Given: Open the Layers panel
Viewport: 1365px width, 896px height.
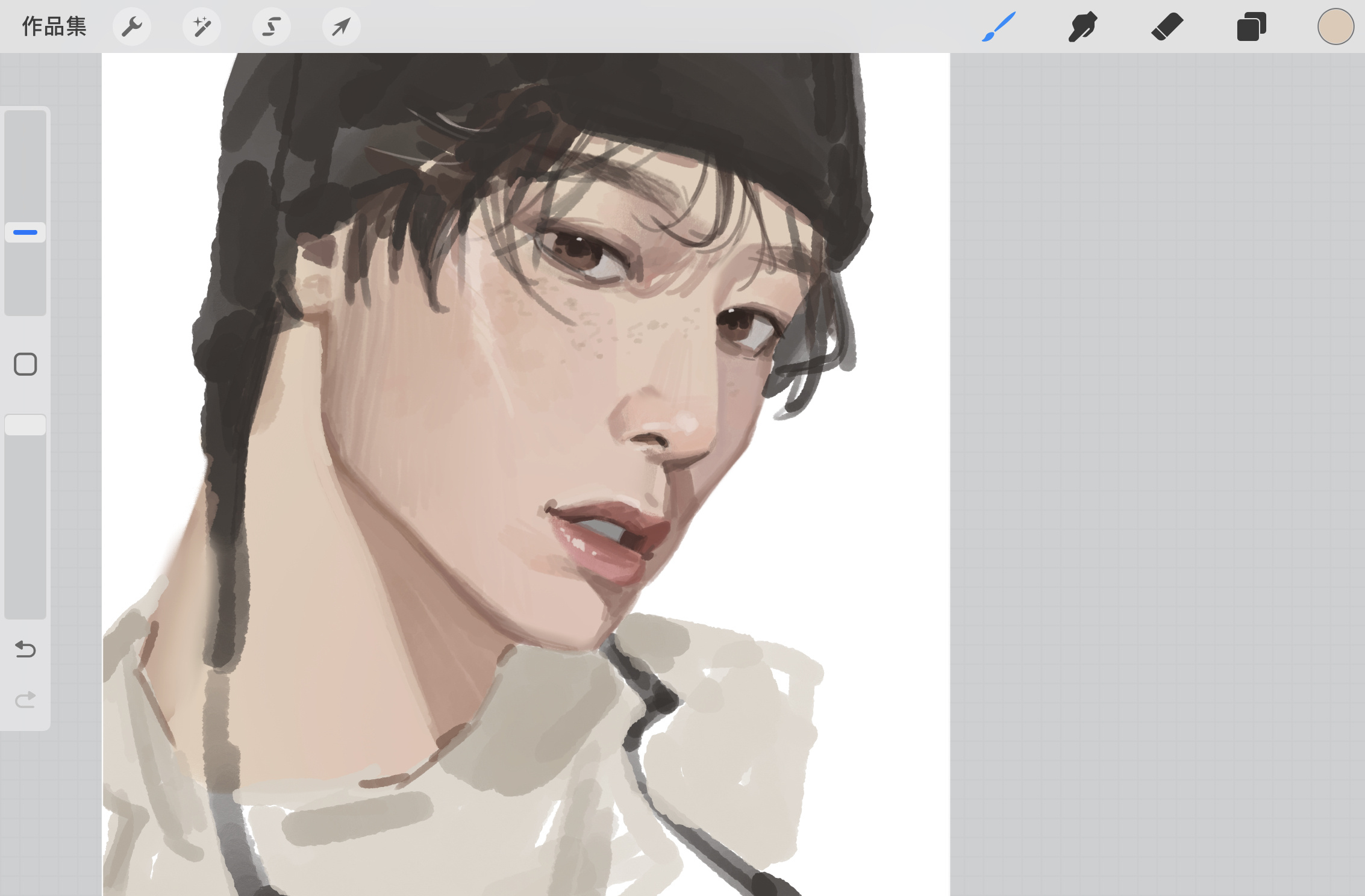Looking at the screenshot, I should pyautogui.click(x=1251, y=26).
